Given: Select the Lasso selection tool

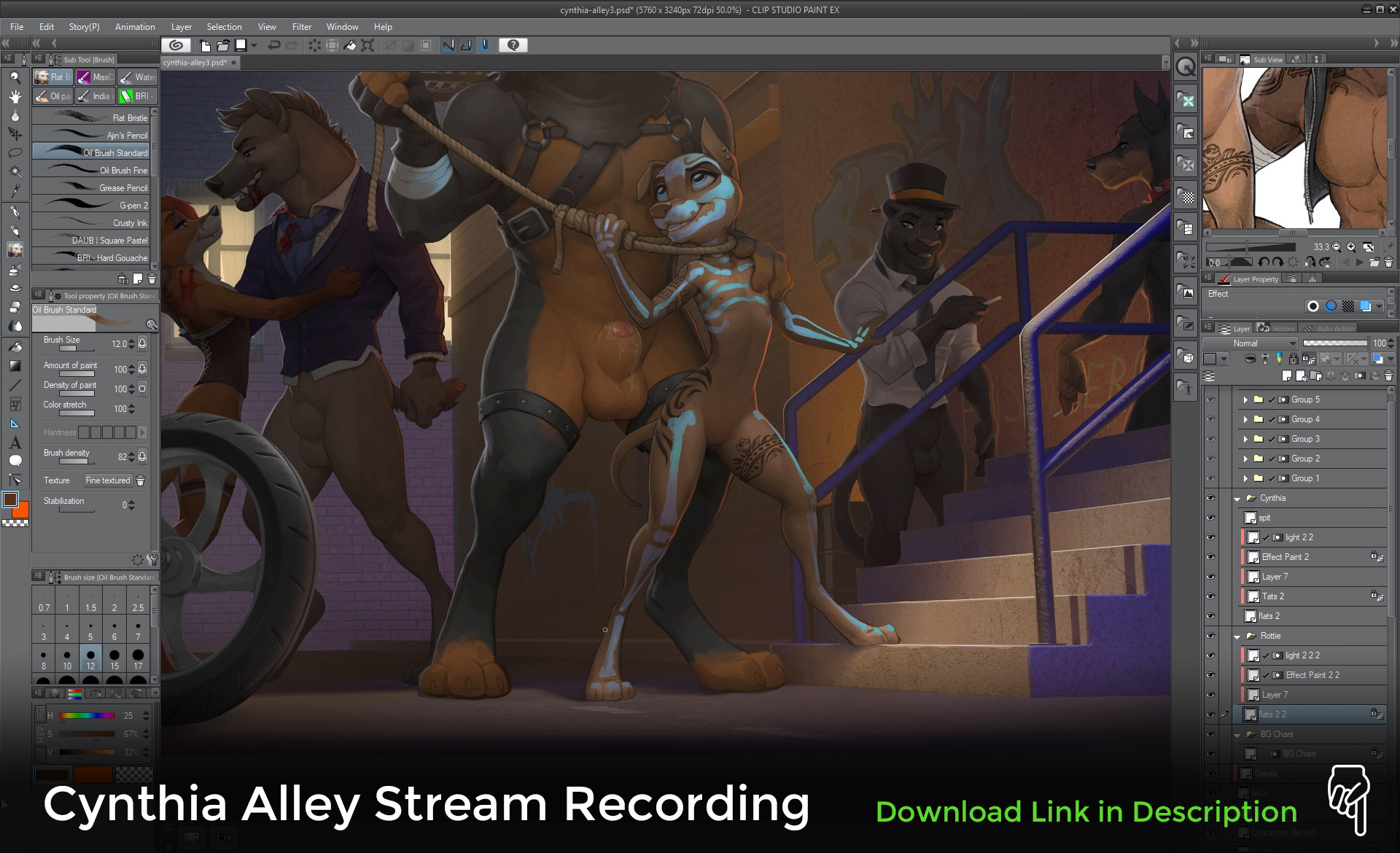Looking at the screenshot, I should click(15, 153).
